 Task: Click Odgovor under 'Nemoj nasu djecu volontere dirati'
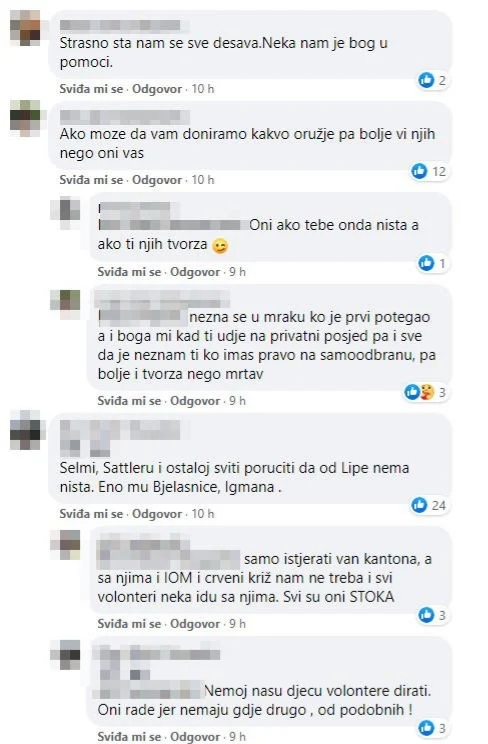195,737
